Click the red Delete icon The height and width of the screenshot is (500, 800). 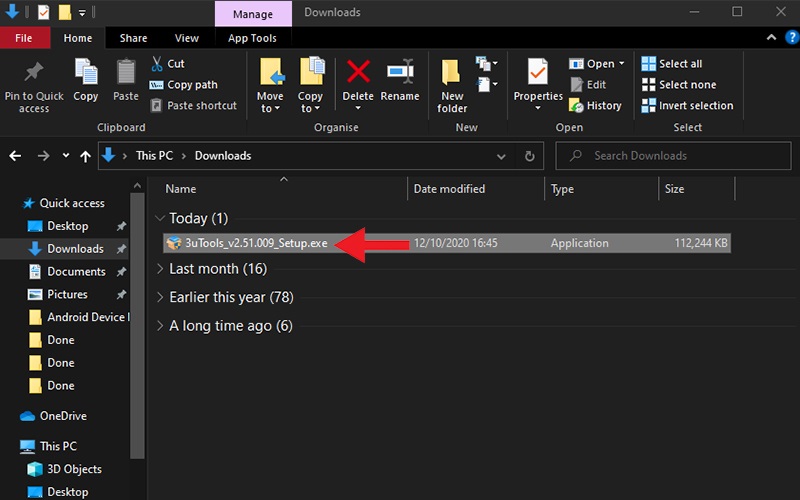tap(358, 71)
